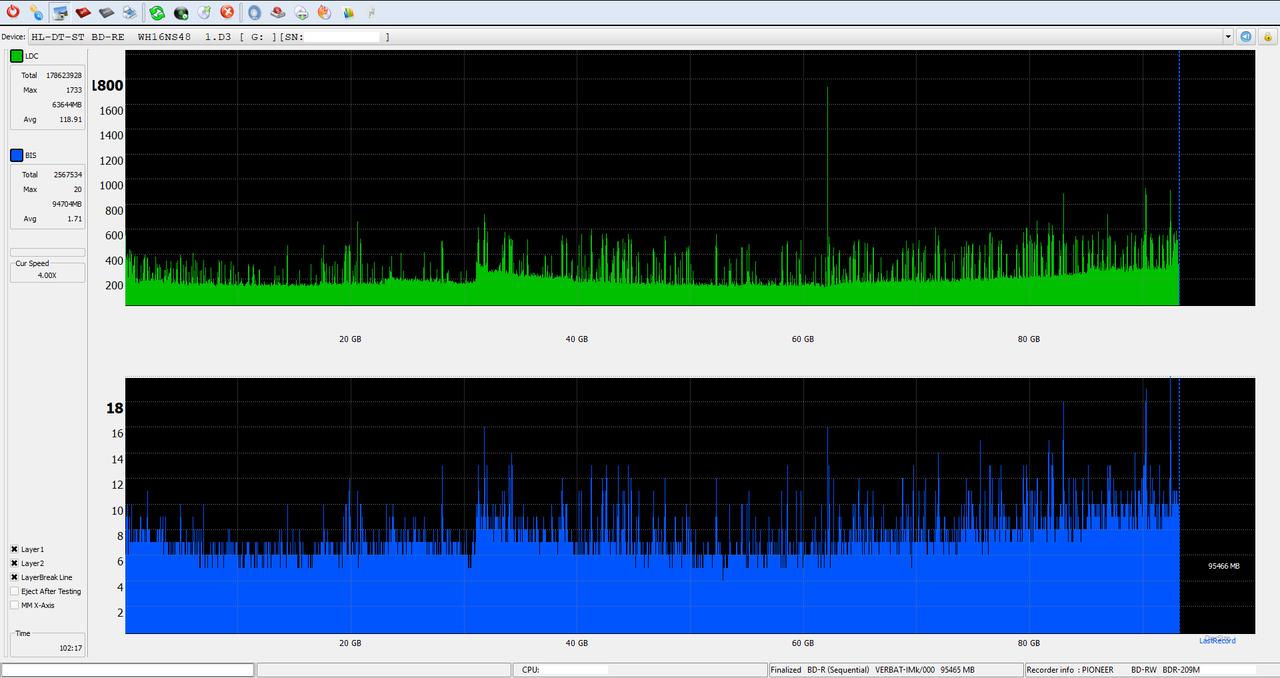
Task: Toggle the Layer1 checkbox
Action: [15, 549]
